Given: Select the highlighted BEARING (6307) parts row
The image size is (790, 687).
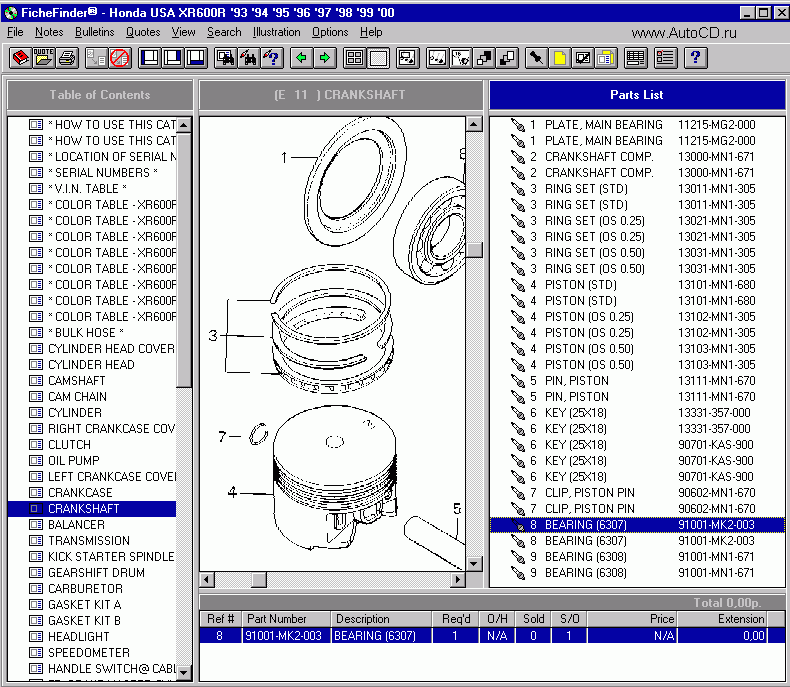Looking at the screenshot, I should click(637, 525).
